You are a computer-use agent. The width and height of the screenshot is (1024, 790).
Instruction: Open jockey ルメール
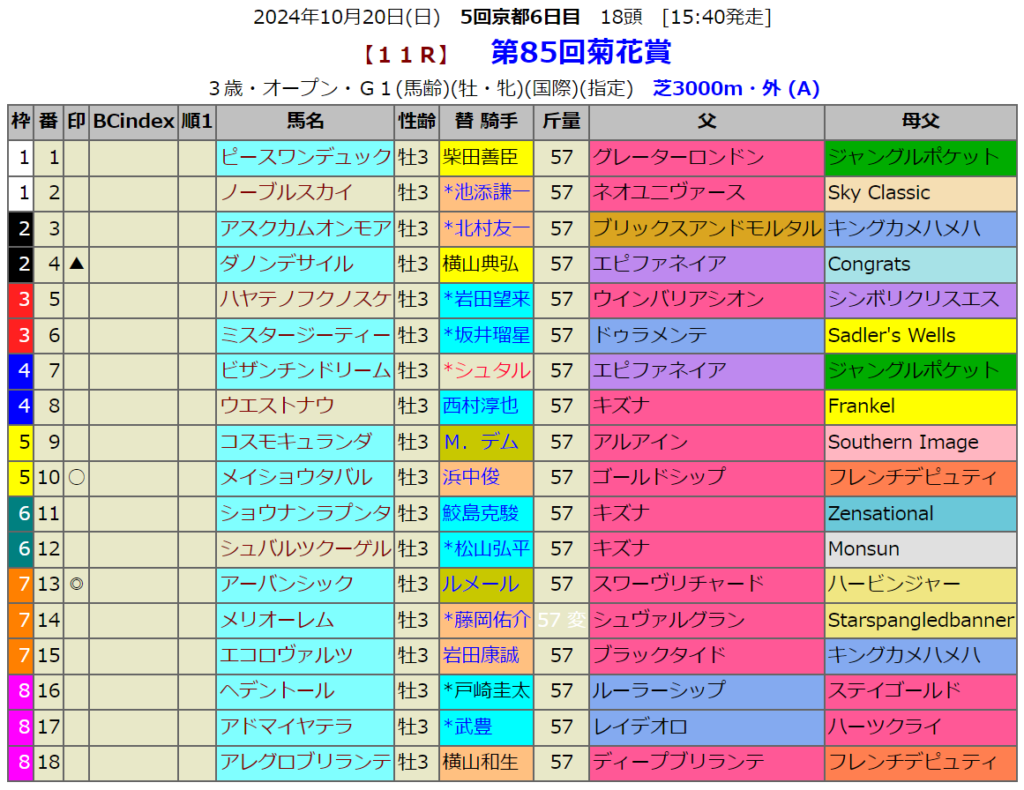pyautogui.click(x=480, y=584)
